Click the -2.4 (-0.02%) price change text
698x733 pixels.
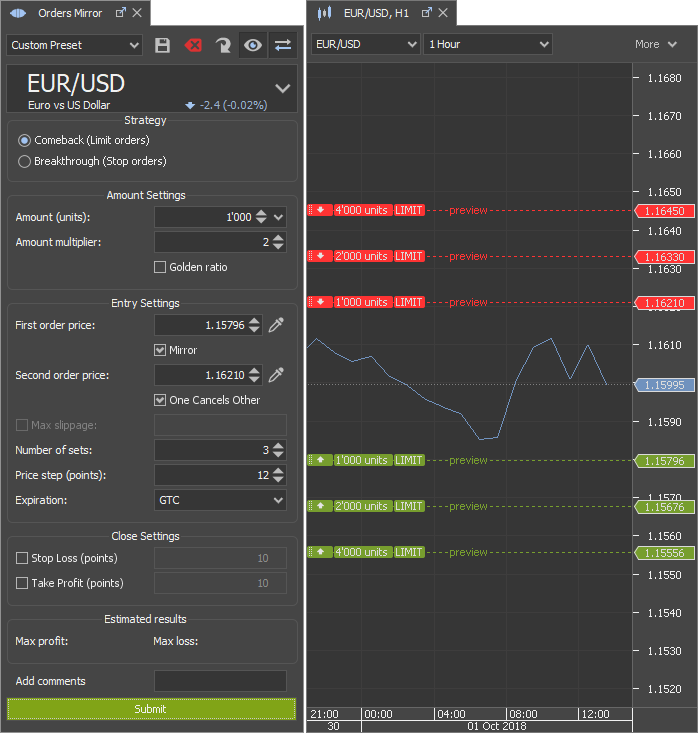(233, 105)
